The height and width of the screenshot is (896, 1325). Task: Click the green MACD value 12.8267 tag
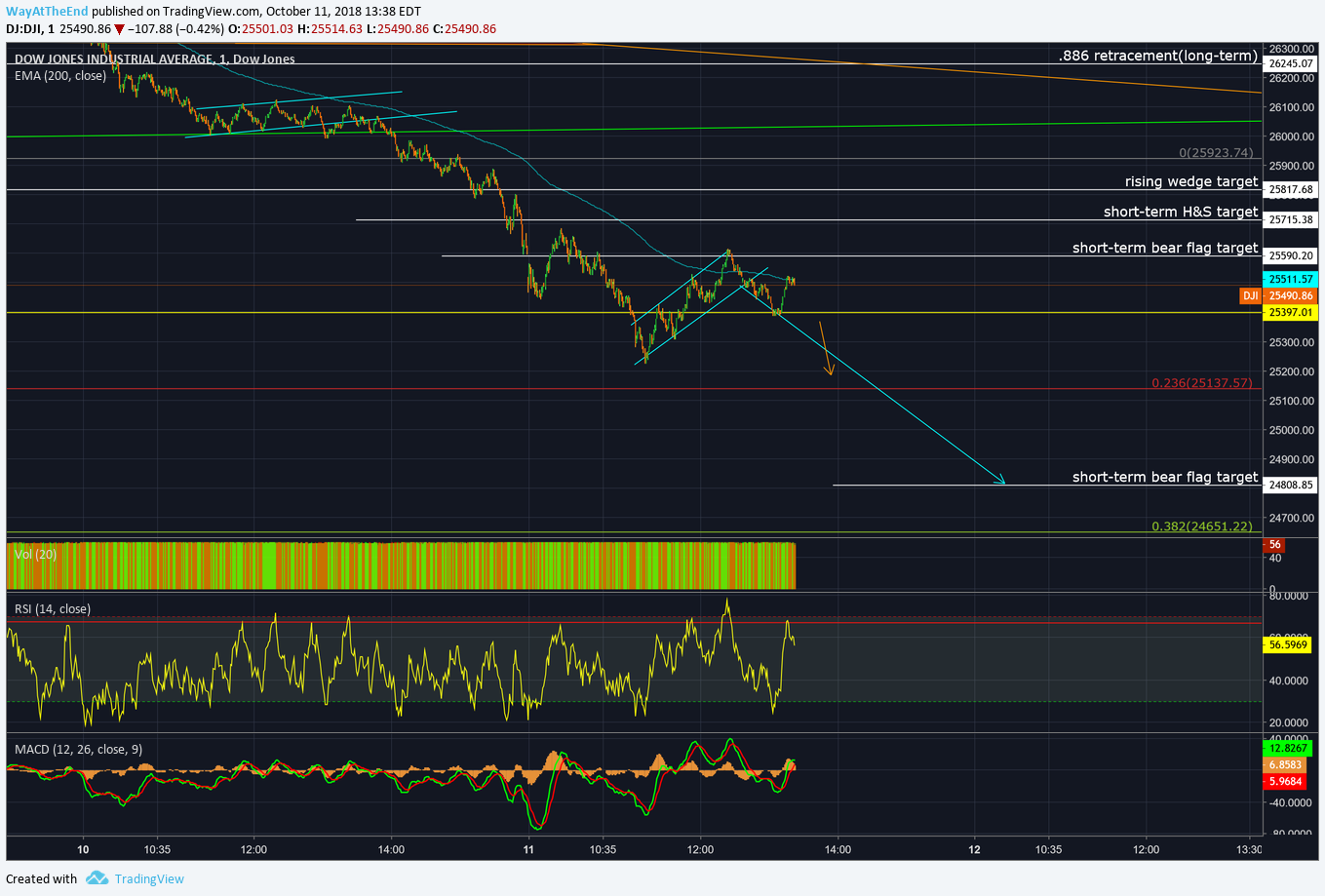1288,748
